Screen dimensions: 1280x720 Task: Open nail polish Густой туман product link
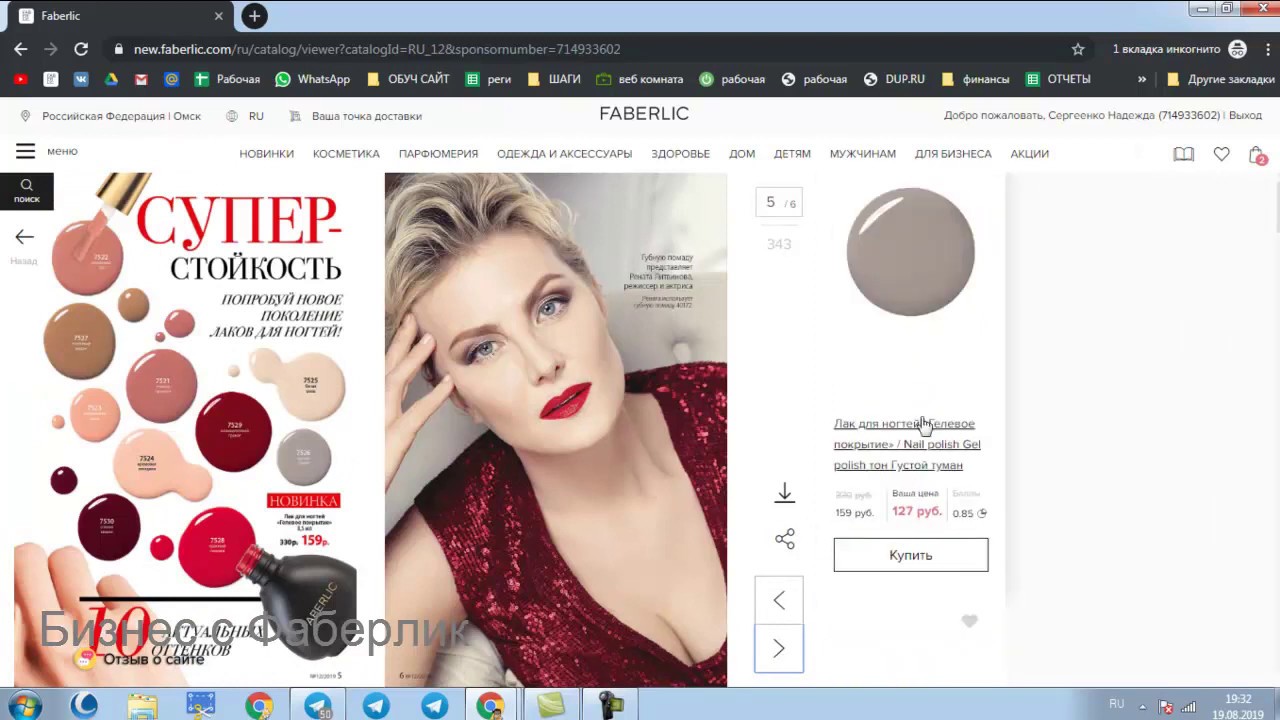907,444
